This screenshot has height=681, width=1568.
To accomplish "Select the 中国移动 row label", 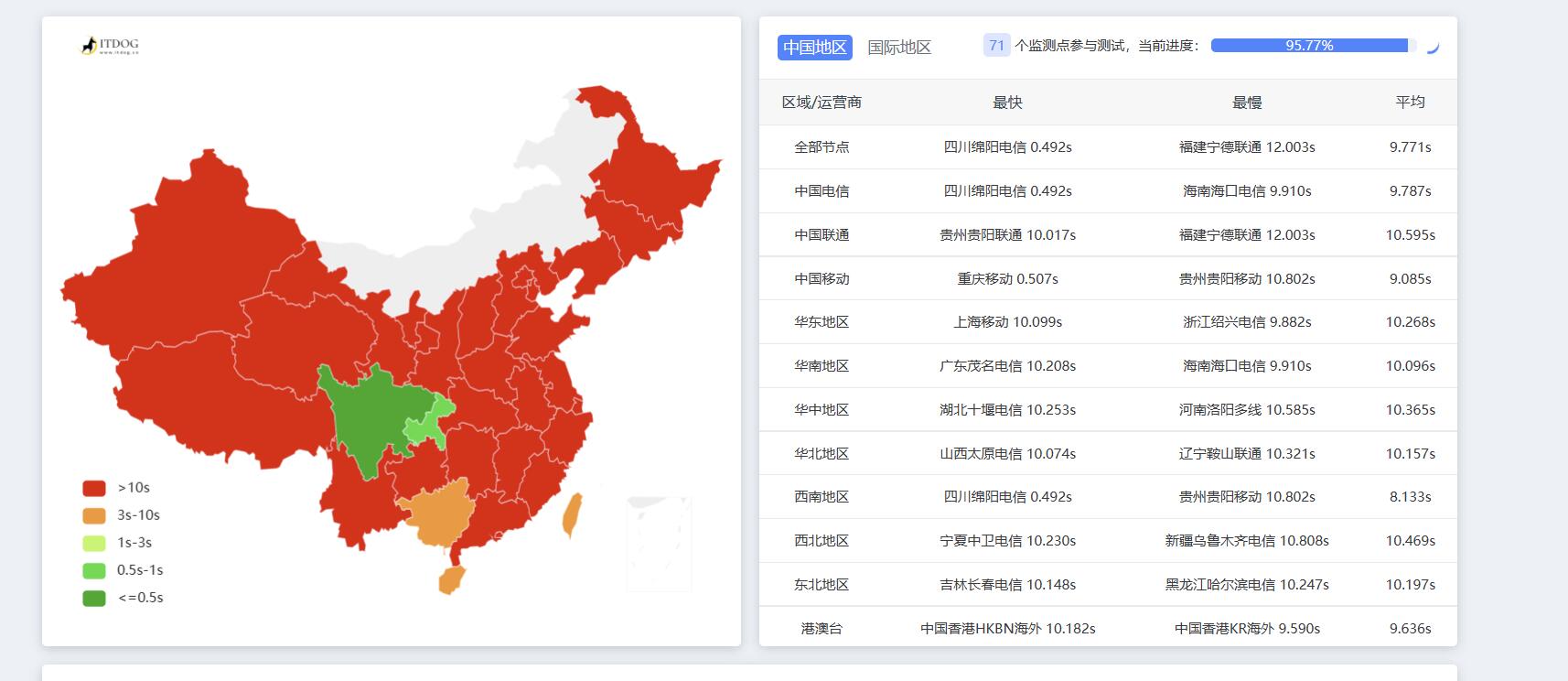I will (822, 279).
